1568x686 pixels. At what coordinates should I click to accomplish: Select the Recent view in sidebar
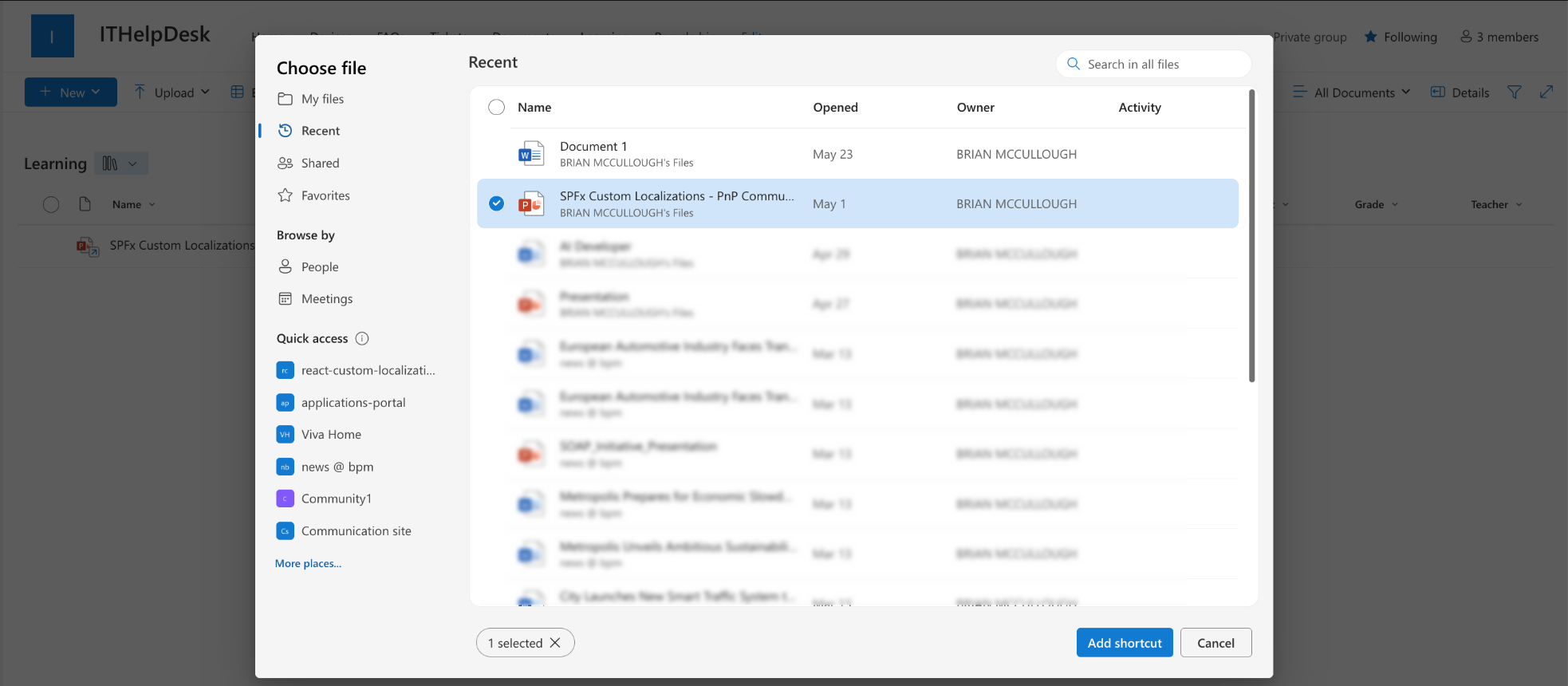coord(309,131)
